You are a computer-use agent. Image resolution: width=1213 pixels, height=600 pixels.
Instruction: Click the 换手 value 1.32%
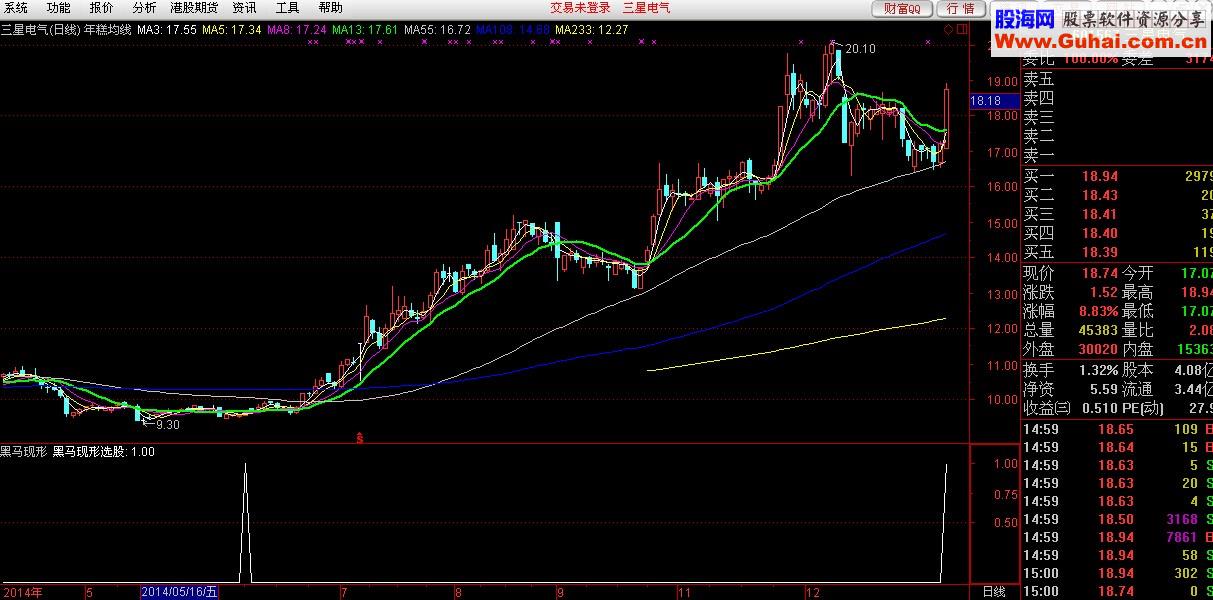[1097, 369]
